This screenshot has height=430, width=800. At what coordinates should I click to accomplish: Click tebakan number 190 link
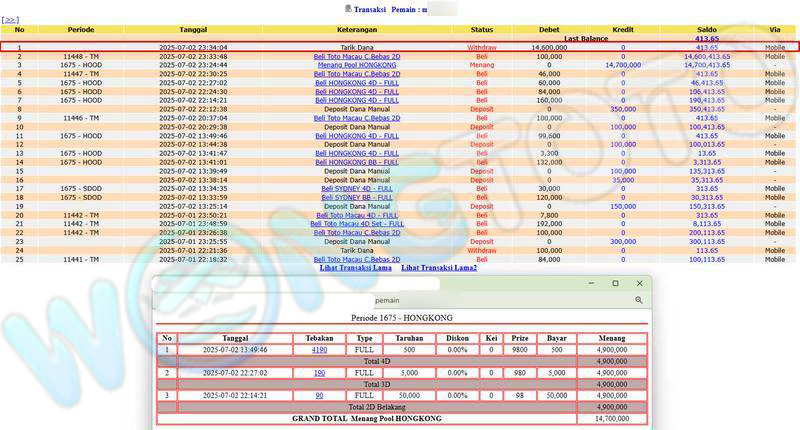click(x=319, y=372)
